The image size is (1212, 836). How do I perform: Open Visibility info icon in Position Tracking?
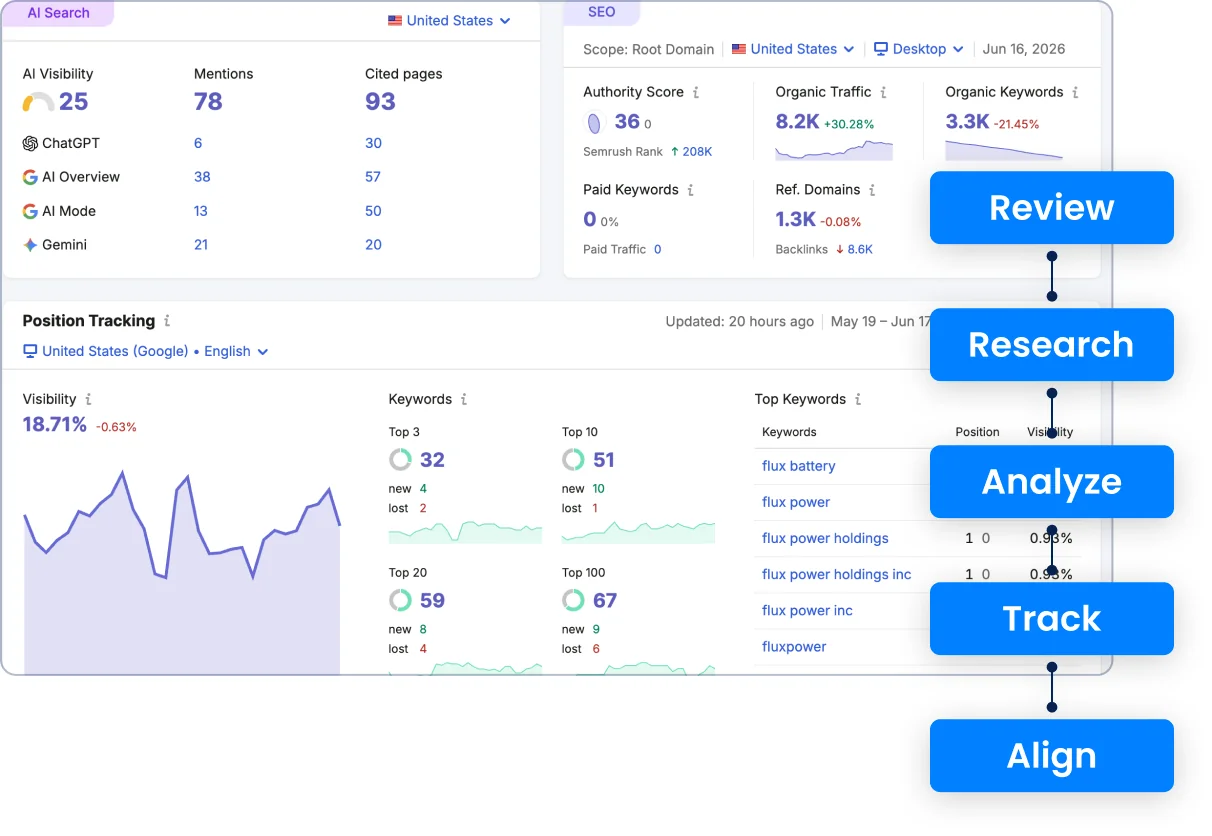(88, 399)
